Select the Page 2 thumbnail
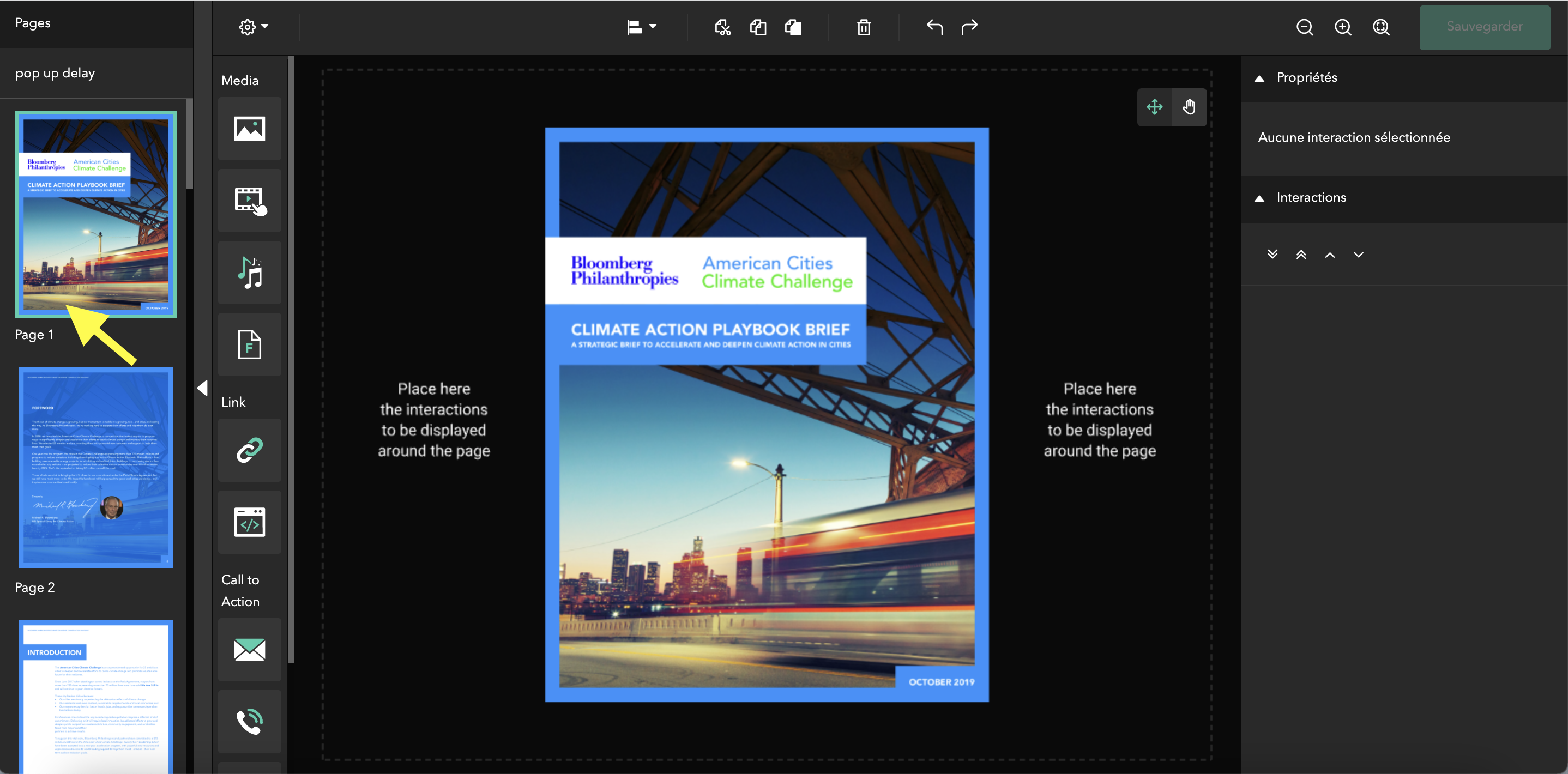Image resolution: width=1568 pixels, height=774 pixels. click(96, 467)
